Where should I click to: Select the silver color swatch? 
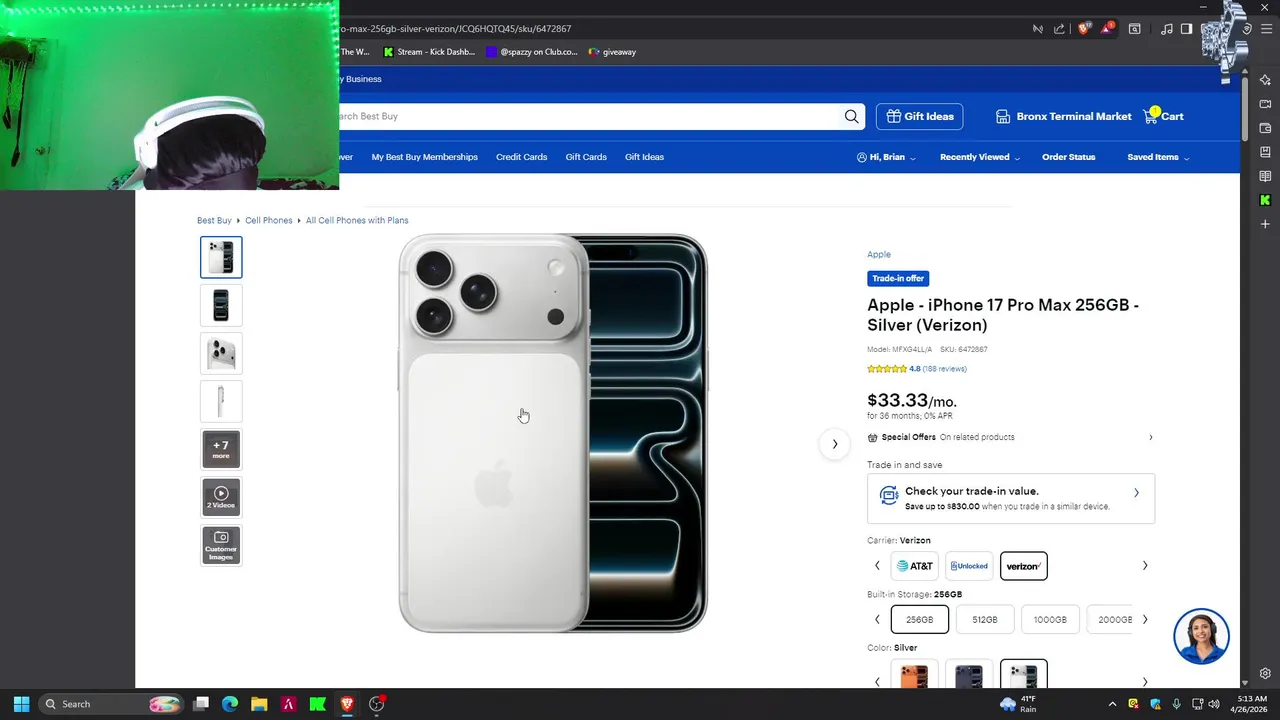tap(1023, 674)
